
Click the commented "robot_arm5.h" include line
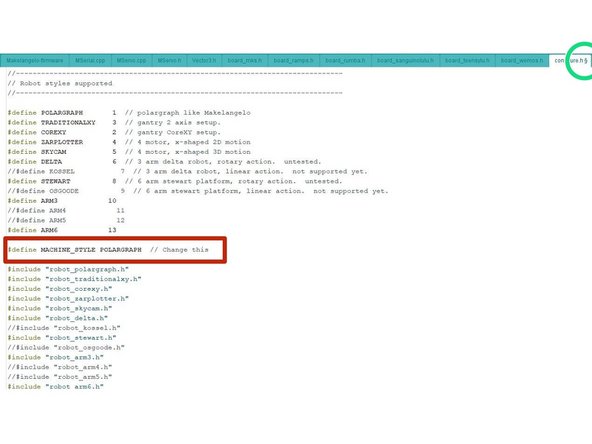[x=60, y=377]
